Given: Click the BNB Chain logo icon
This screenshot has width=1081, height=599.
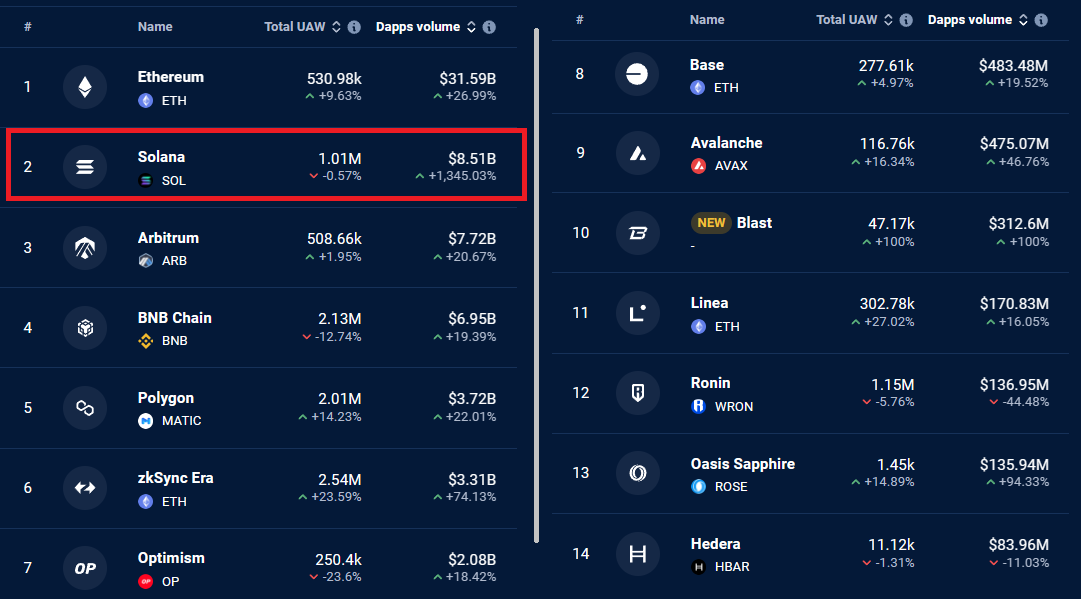Looking at the screenshot, I should [x=85, y=327].
